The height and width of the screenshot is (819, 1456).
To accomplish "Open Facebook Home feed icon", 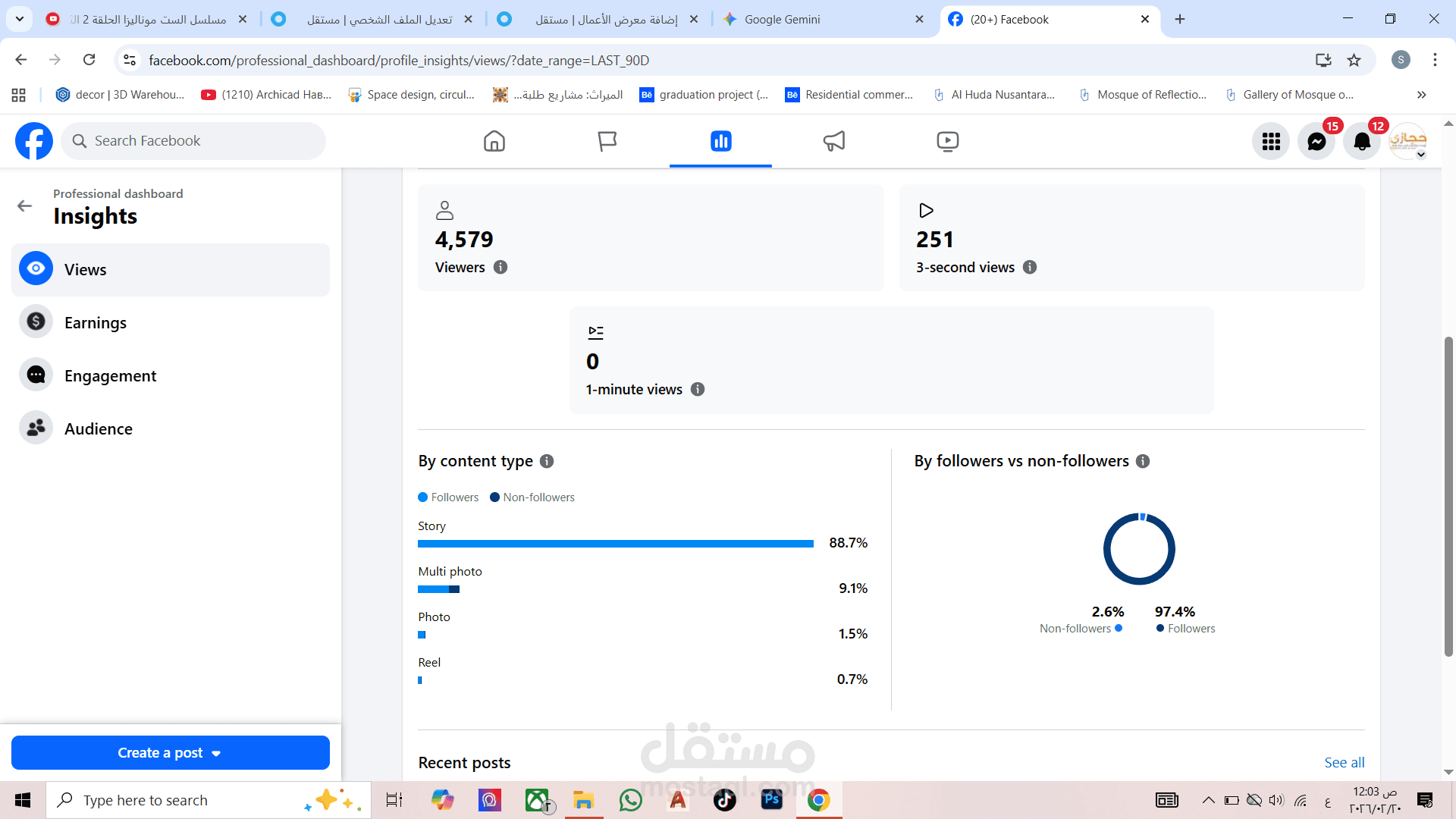I will pos(494,141).
